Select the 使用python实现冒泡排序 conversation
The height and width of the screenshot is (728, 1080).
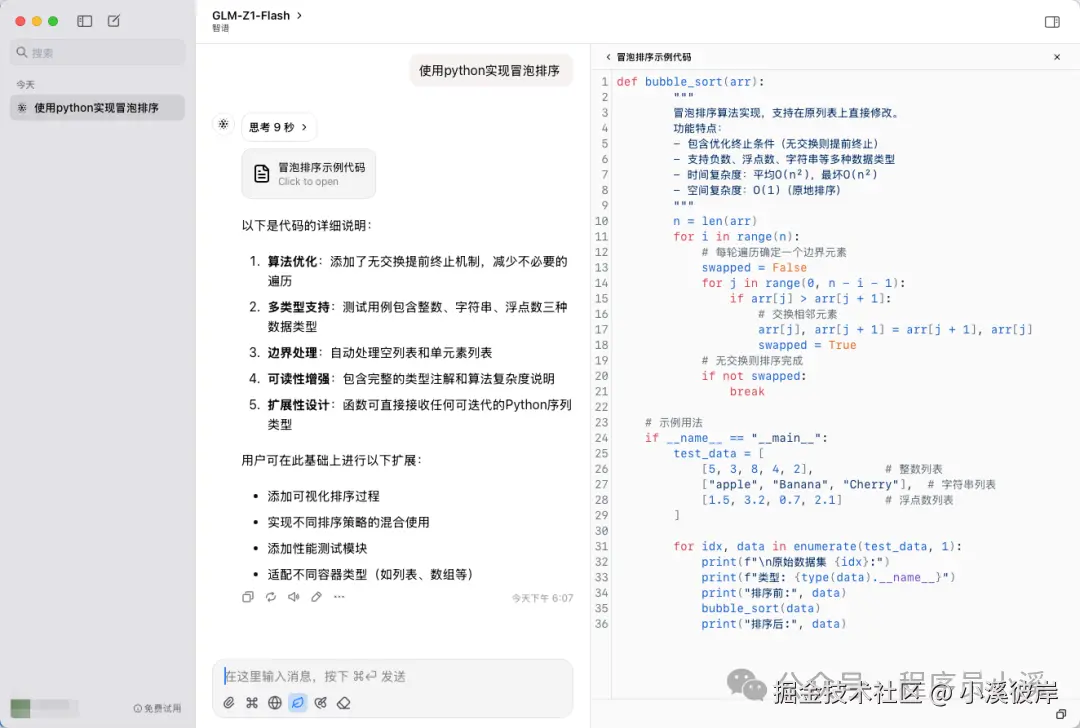click(x=96, y=107)
